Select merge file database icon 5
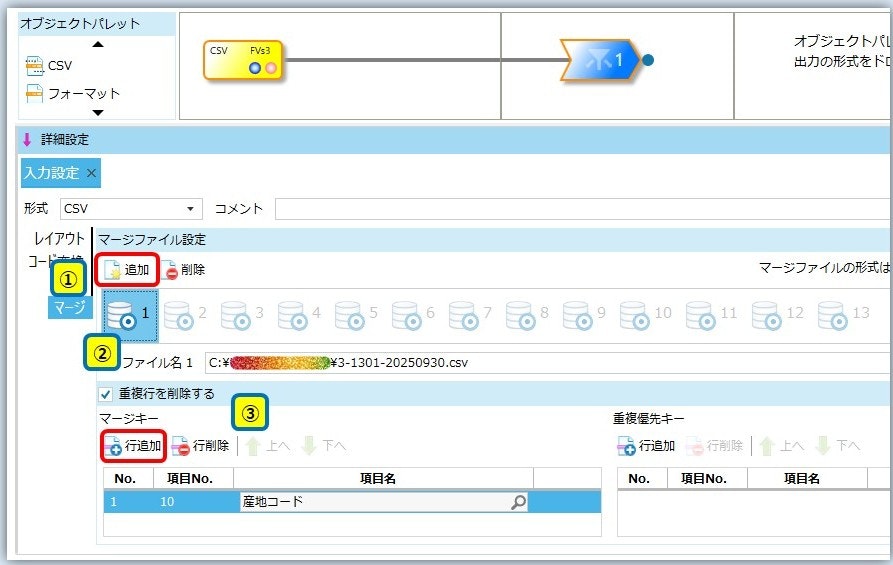 355,315
